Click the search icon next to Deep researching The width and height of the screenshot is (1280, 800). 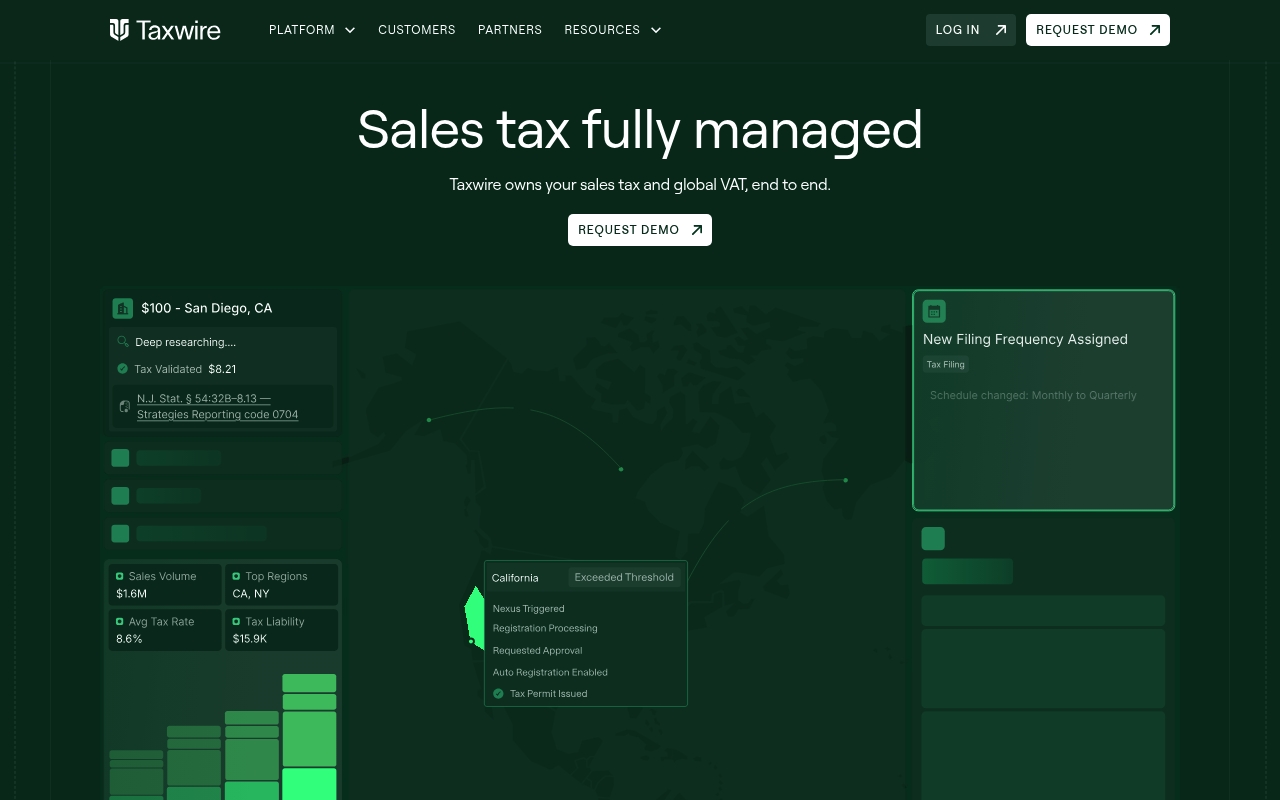(123, 342)
